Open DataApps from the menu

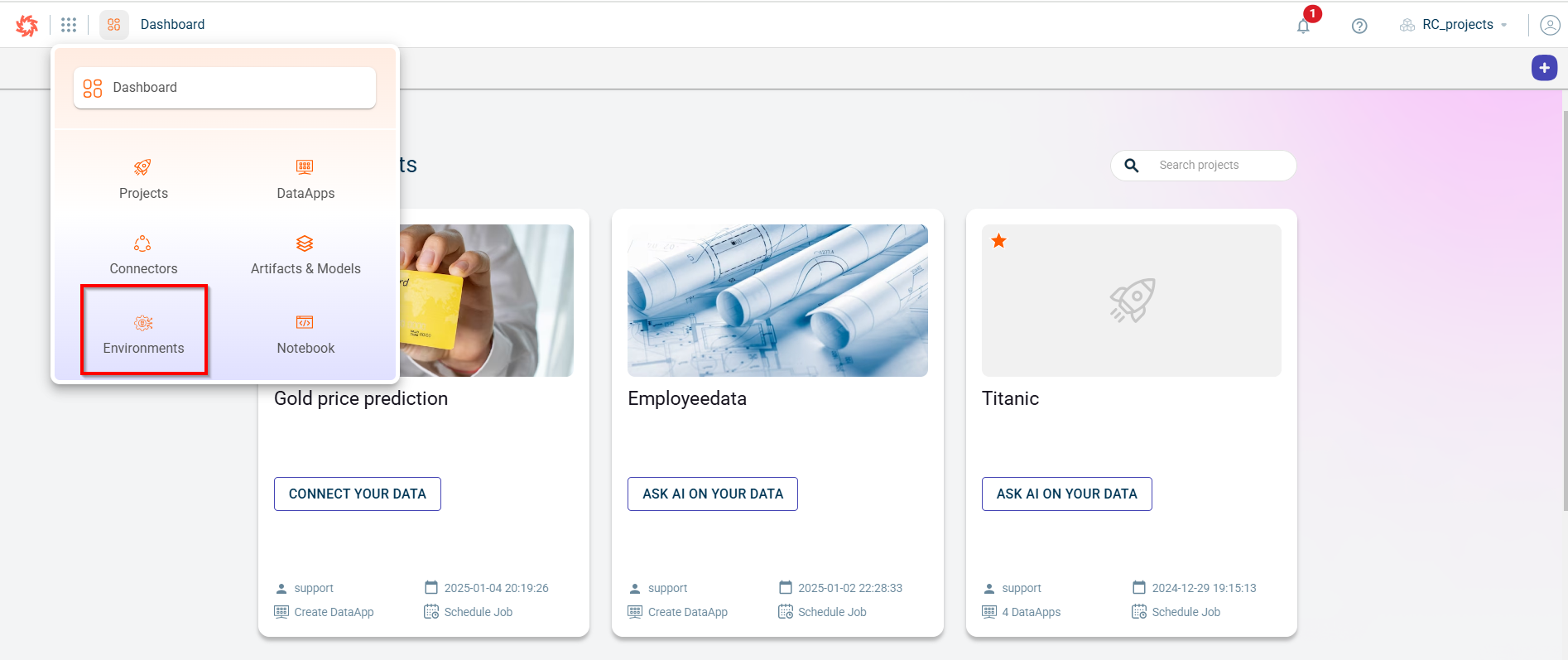tap(305, 179)
